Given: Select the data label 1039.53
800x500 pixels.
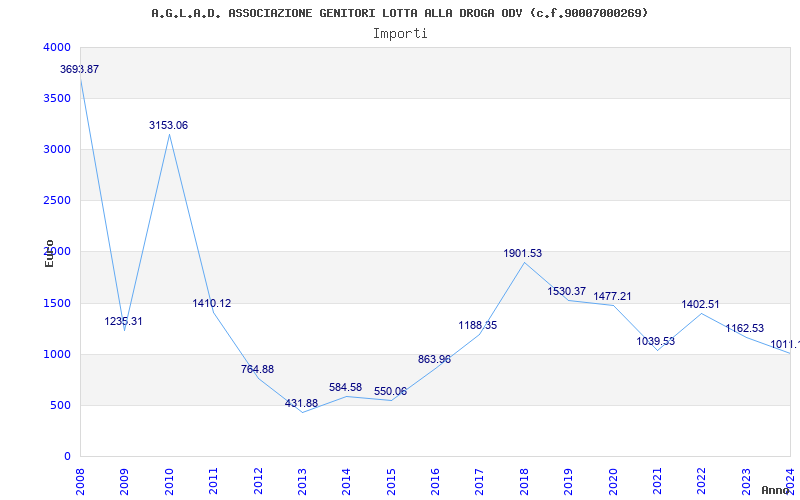Looking at the screenshot, I should (656, 341).
